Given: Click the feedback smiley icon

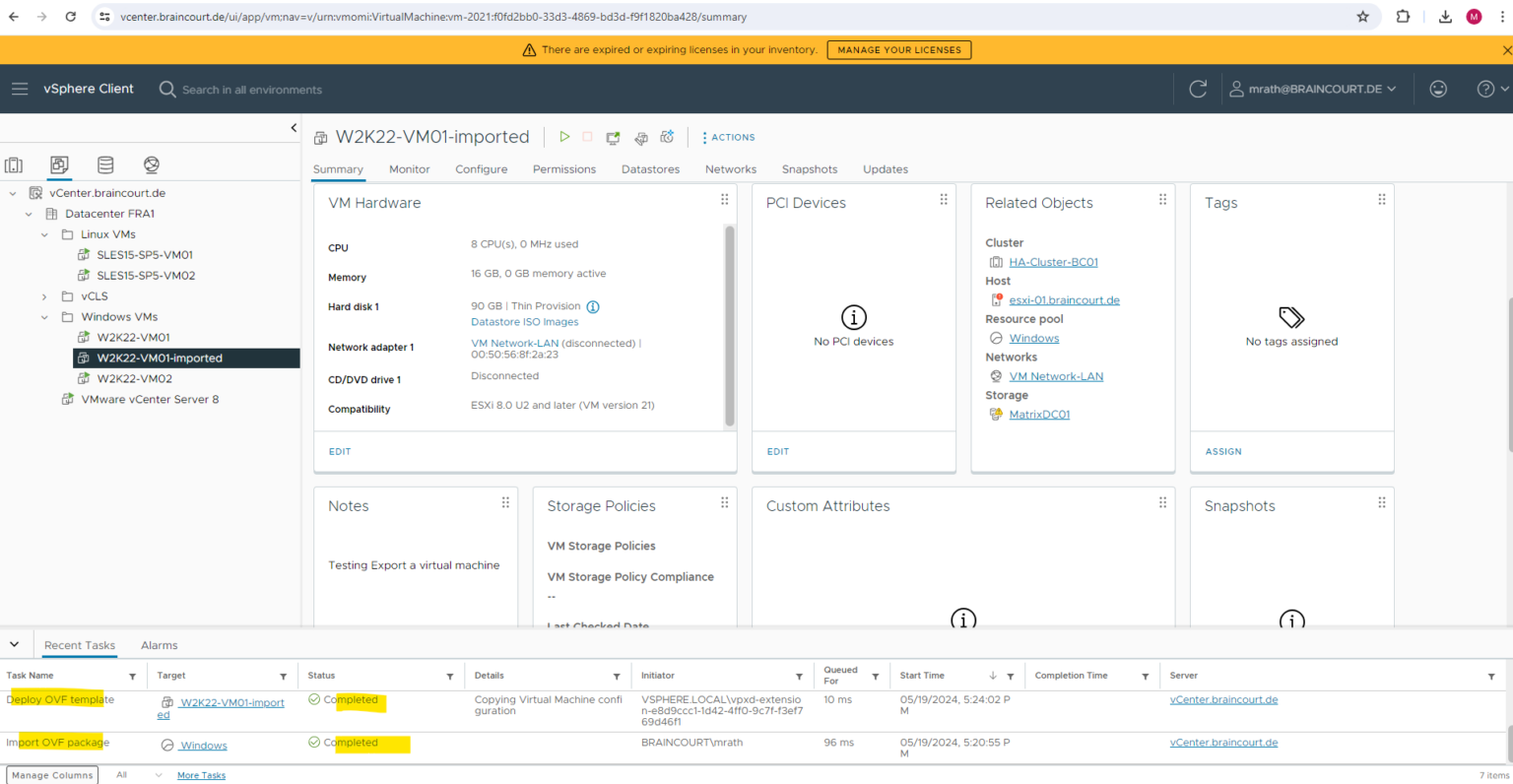Looking at the screenshot, I should [1438, 89].
